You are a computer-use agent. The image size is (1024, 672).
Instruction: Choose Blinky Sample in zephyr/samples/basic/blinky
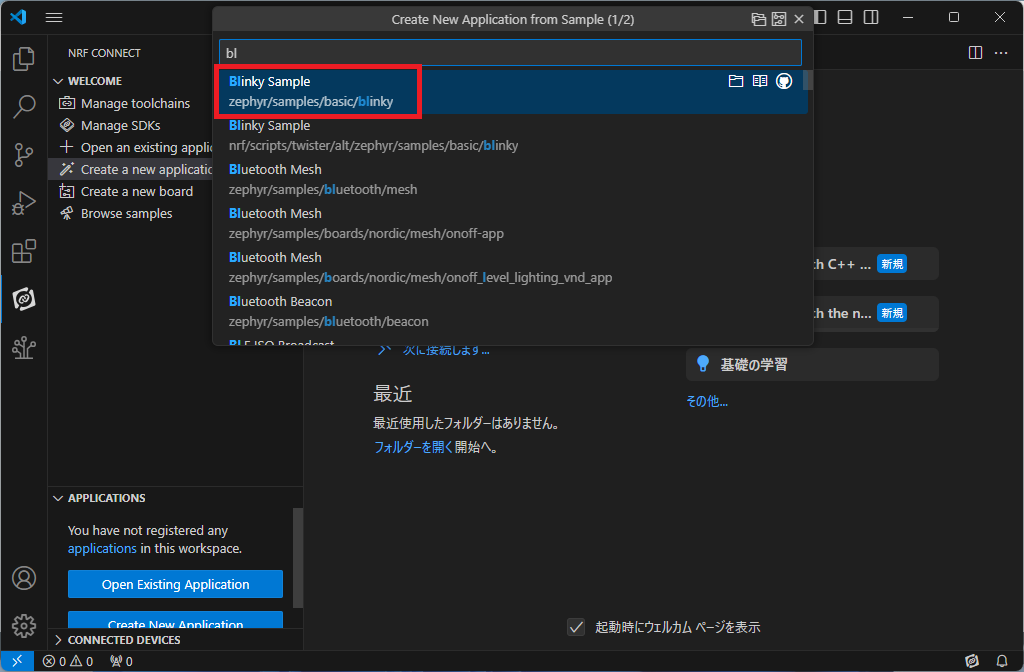point(511,91)
